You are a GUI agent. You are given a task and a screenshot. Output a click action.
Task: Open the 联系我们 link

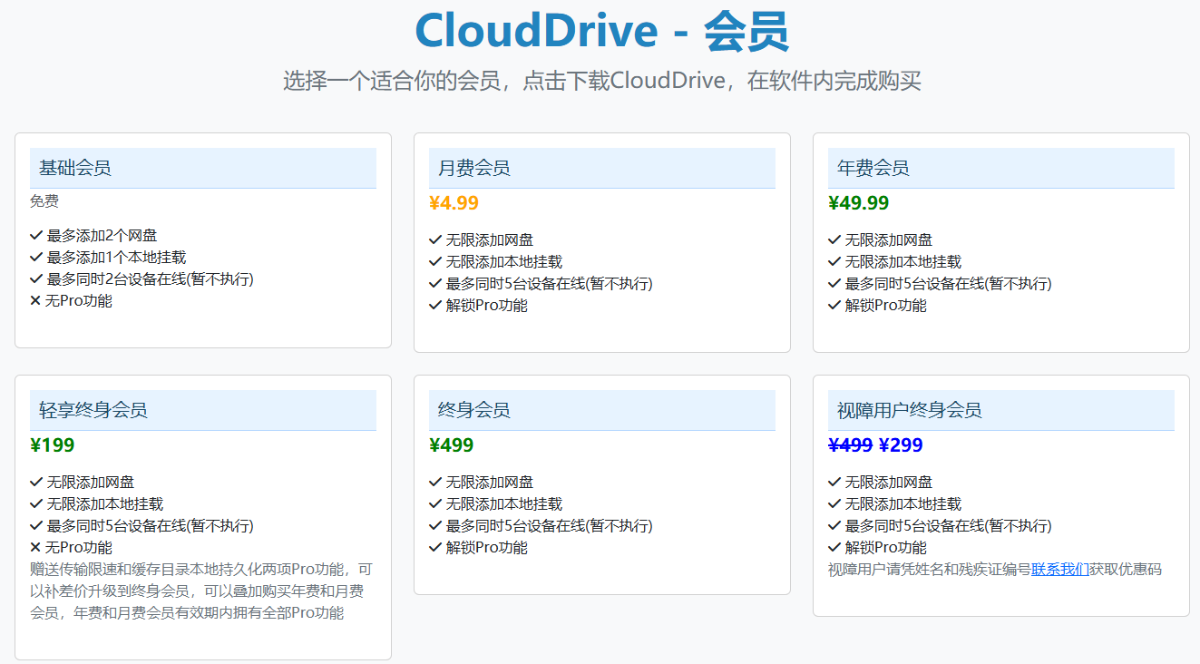coord(1061,568)
